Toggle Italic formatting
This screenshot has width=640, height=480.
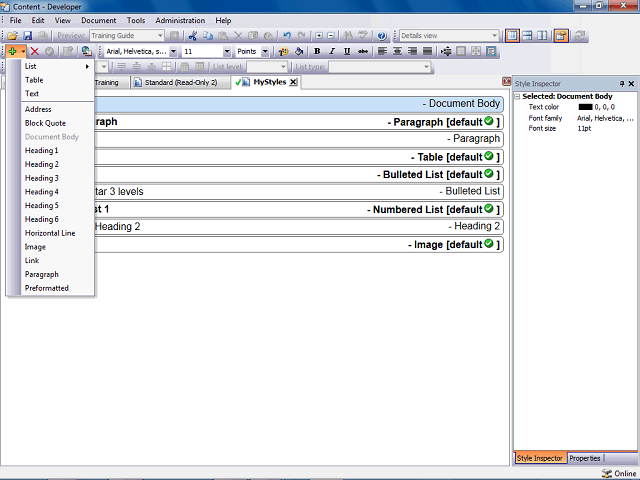tap(332, 51)
